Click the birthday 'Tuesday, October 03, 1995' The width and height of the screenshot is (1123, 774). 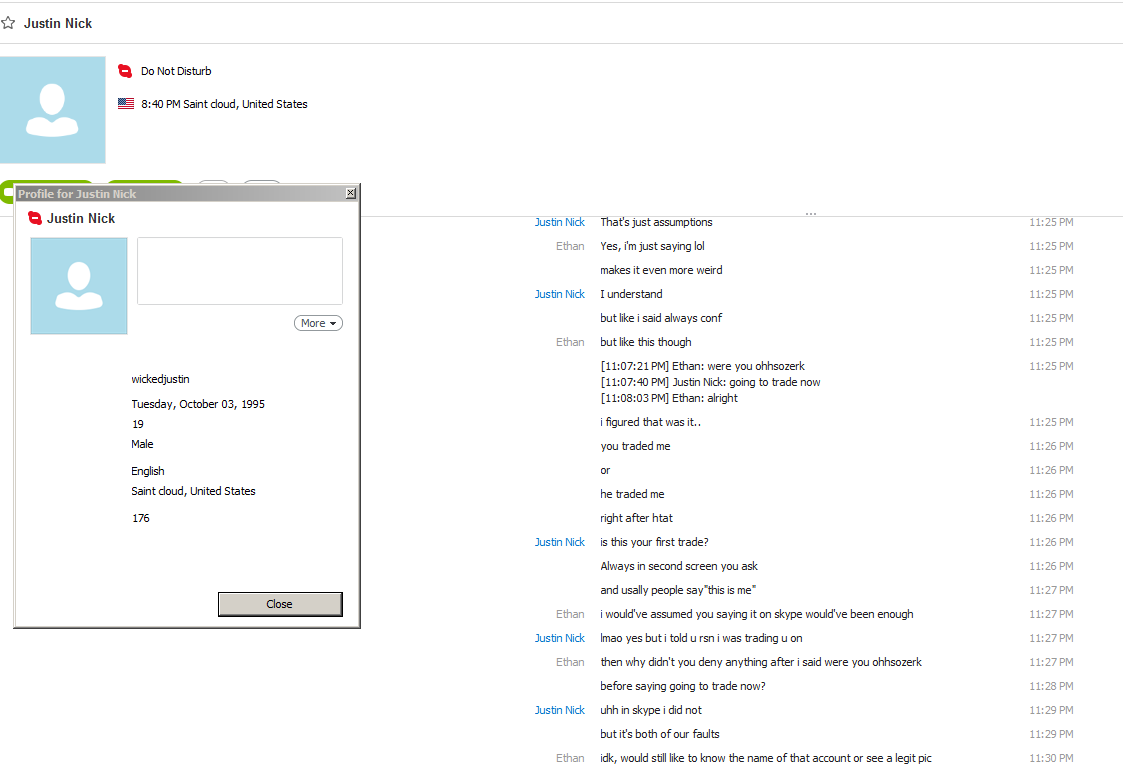tap(198, 404)
